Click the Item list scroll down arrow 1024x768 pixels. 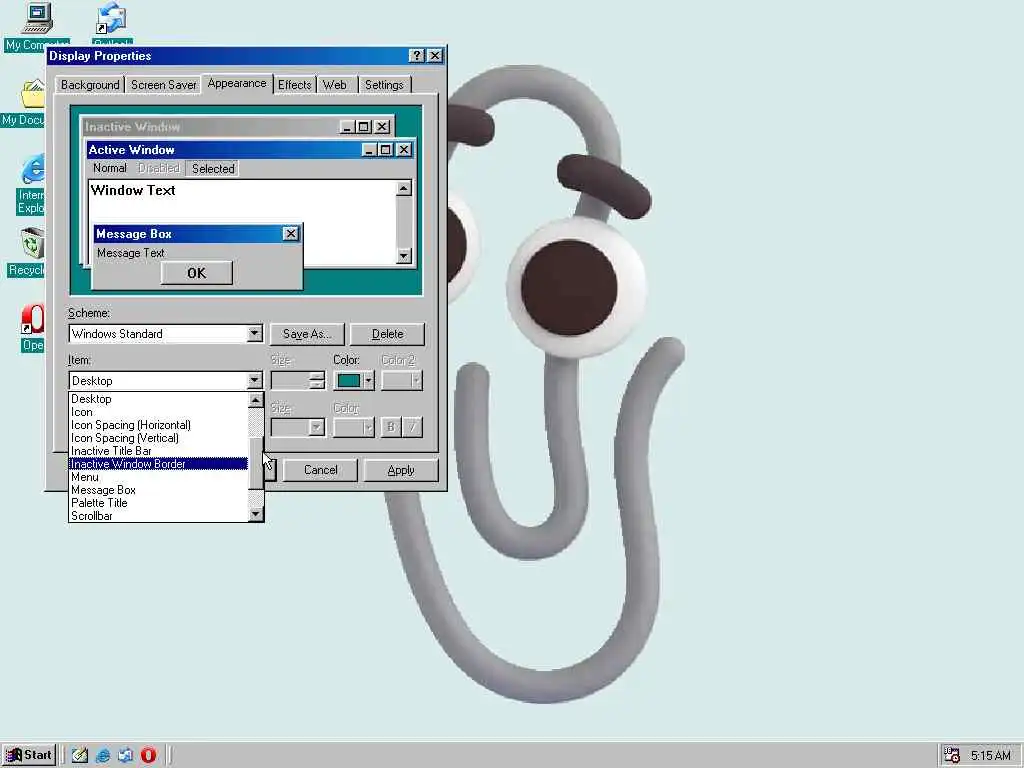click(256, 515)
